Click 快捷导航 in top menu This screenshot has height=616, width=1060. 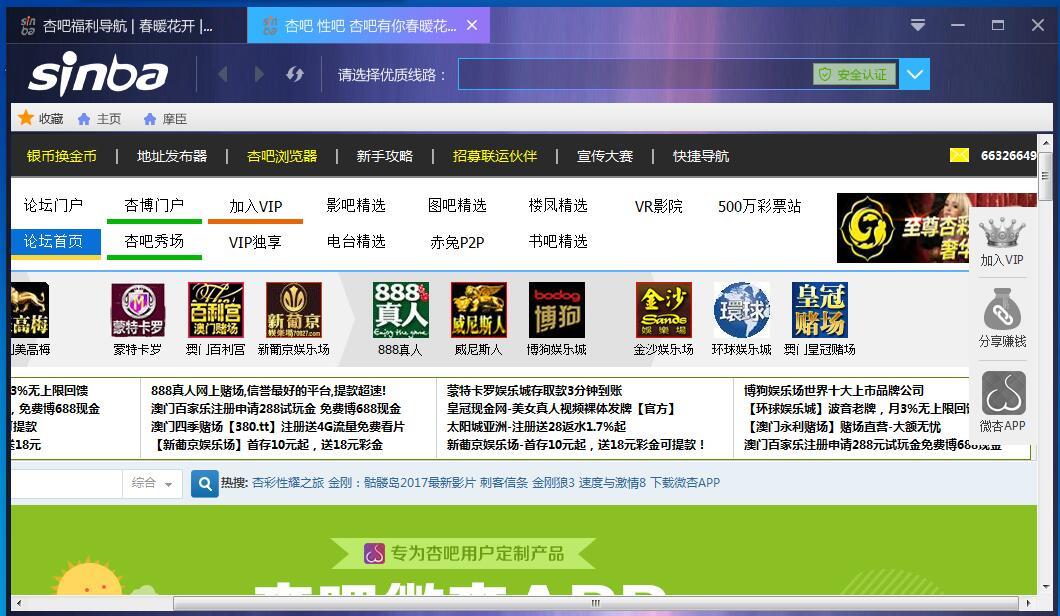[700, 156]
